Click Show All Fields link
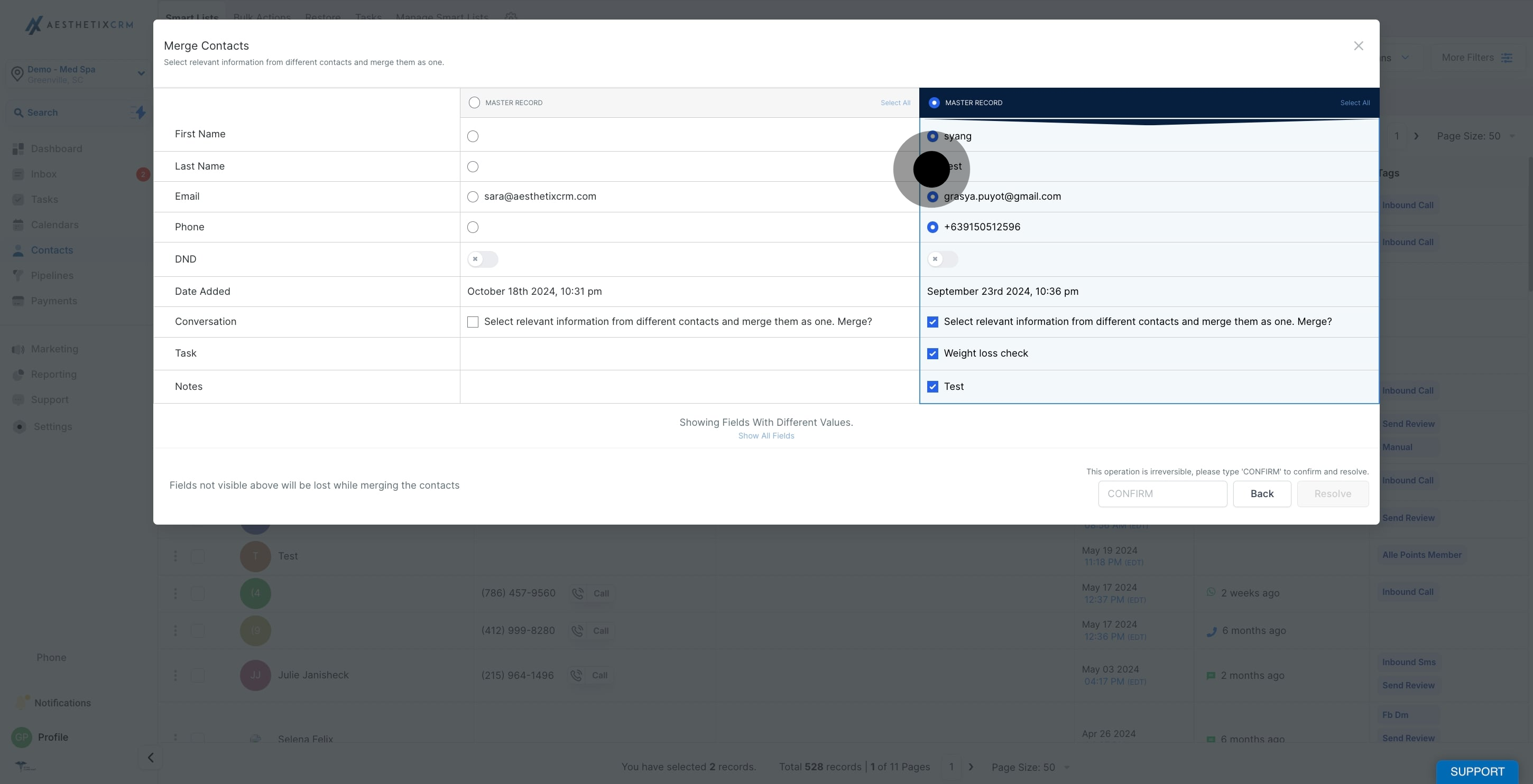 766,436
